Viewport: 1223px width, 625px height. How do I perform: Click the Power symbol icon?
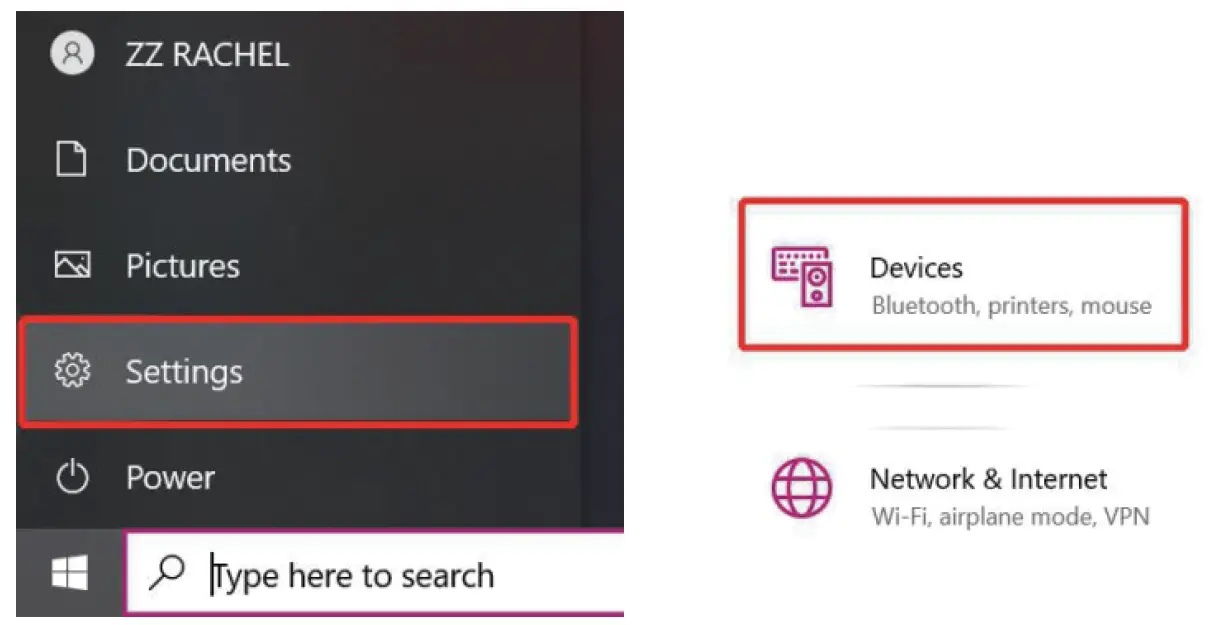72,477
